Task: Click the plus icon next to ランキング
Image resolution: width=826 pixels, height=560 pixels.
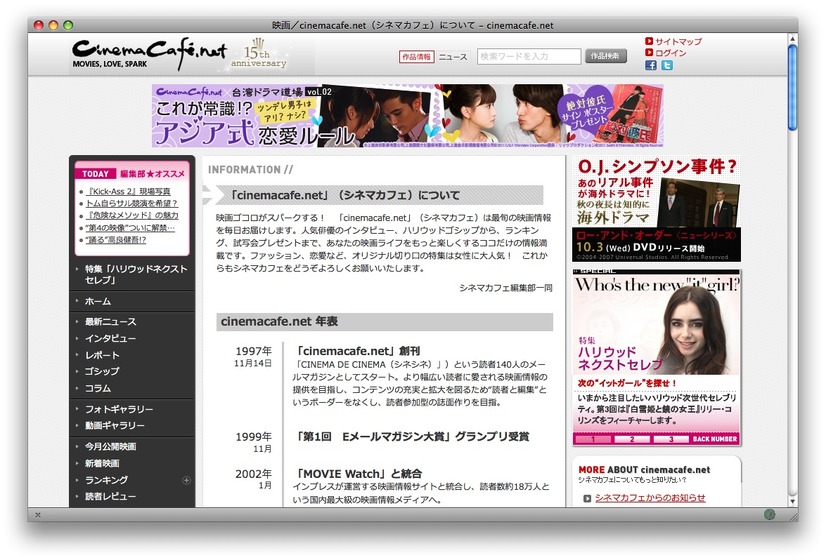Action: [186, 480]
